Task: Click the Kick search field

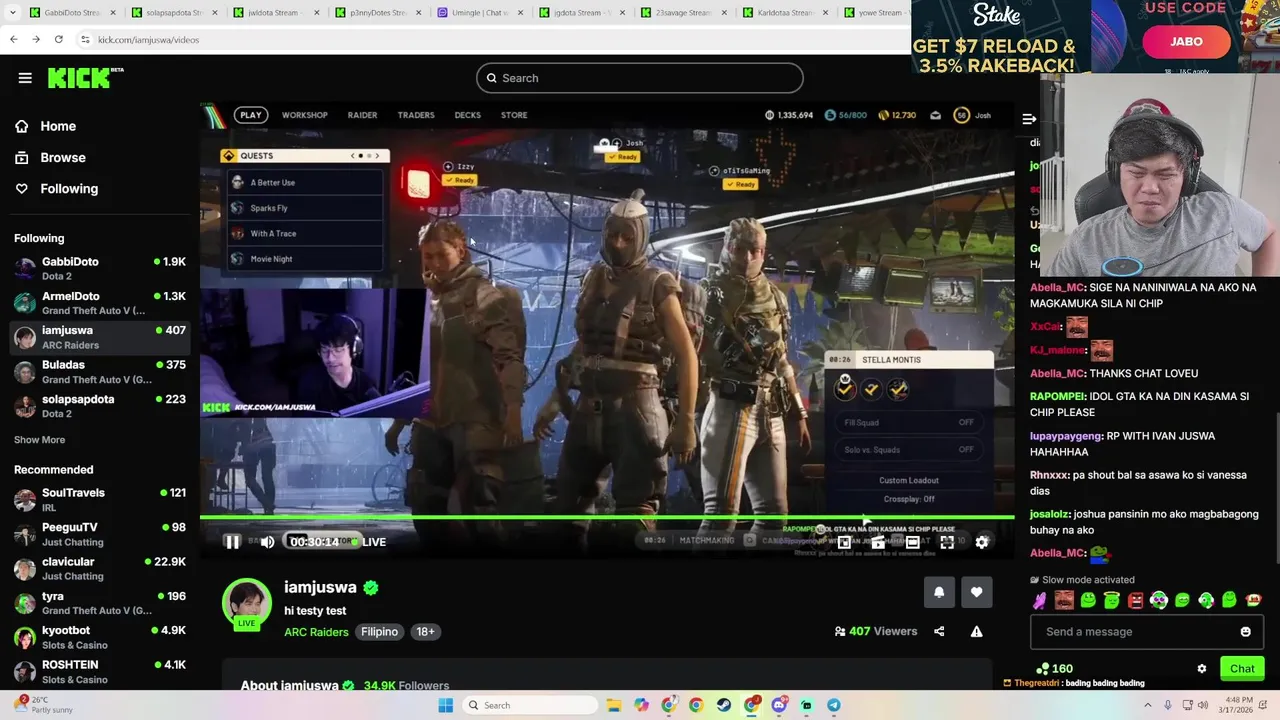Action: pos(640,78)
